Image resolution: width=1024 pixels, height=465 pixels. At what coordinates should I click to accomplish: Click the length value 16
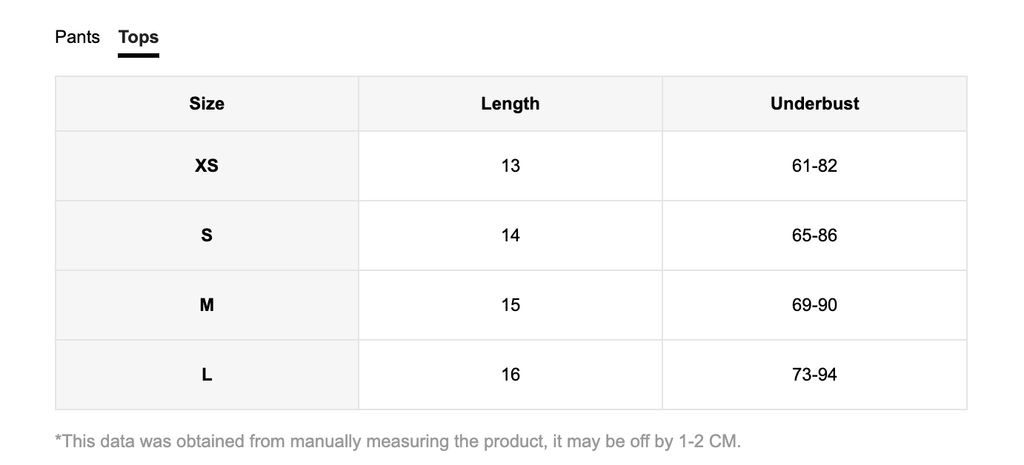click(510, 375)
